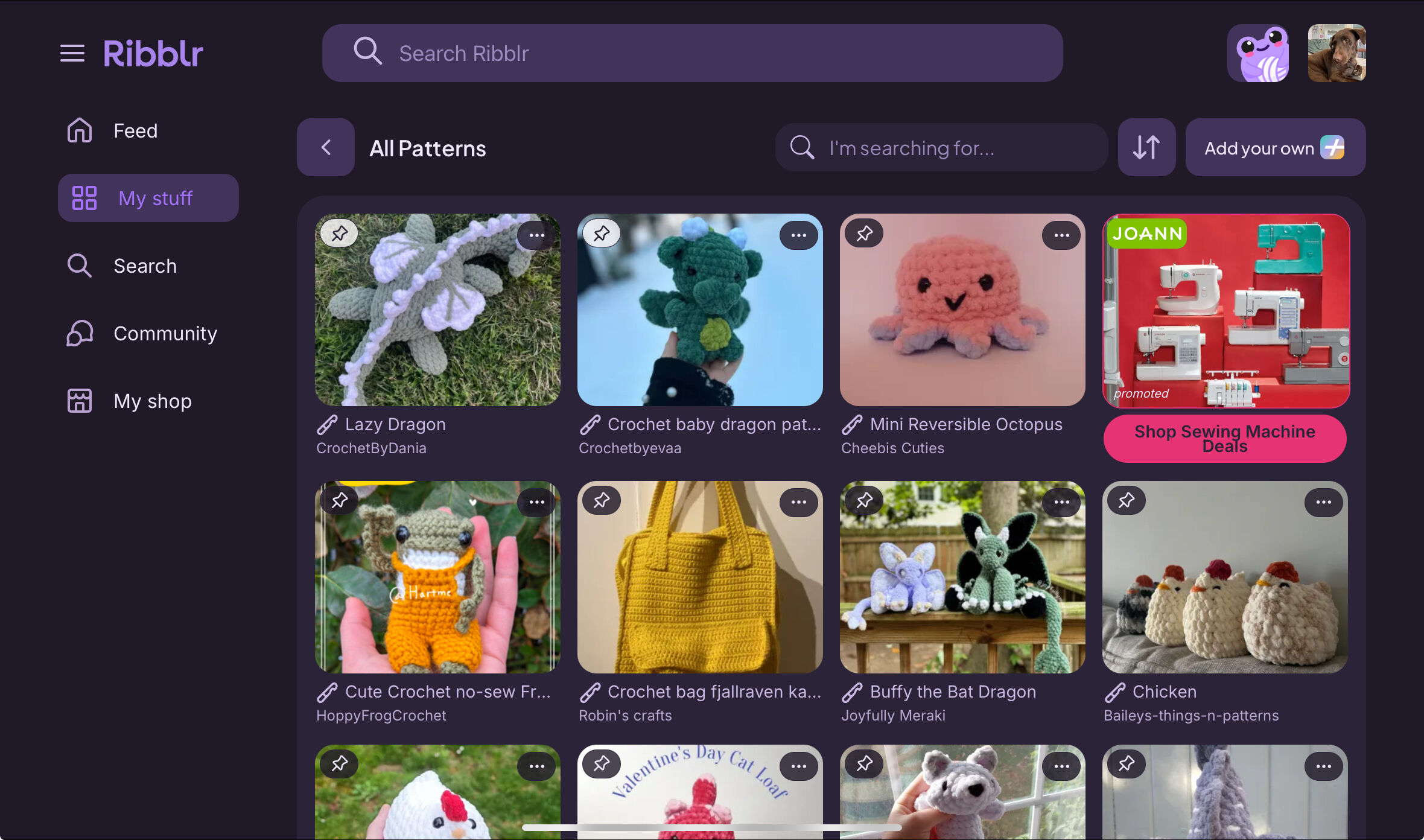
Task: Pin the Lazy Dragon pattern
Action: tap(339, 233)
